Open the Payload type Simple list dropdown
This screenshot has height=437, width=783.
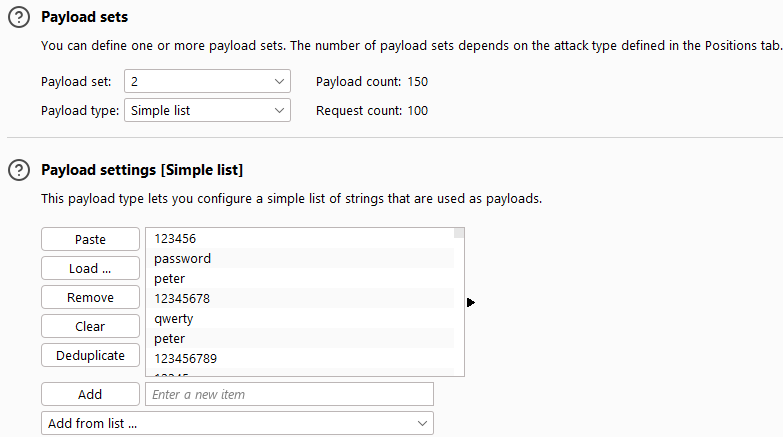207,110
